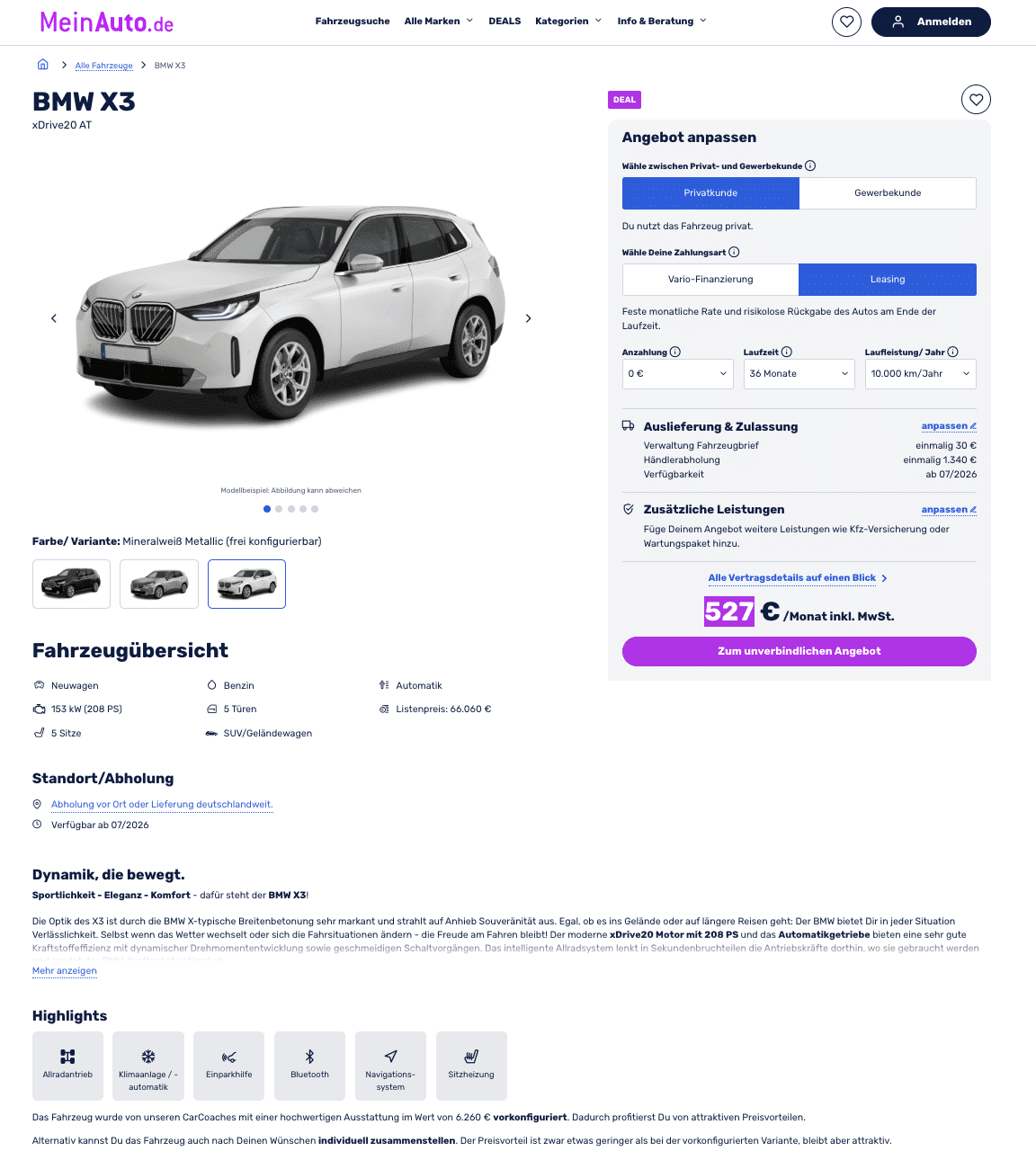This screenshot has width=1036, height=1169.
Task: Open the DEALS menu item
Action: click(x=505, y=22)
